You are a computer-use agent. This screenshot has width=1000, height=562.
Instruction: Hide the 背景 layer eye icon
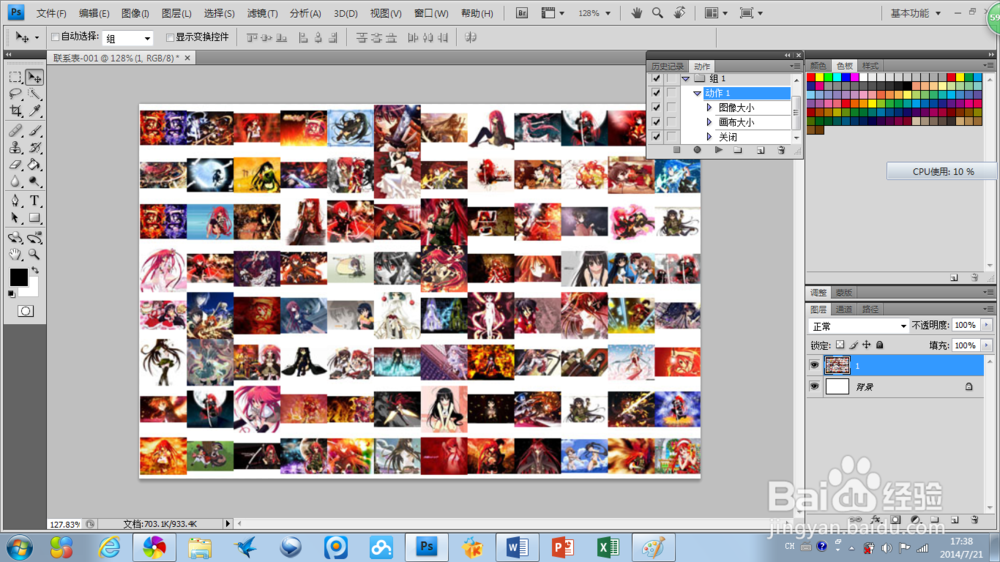pyautogui.click(x=814, y=387)
